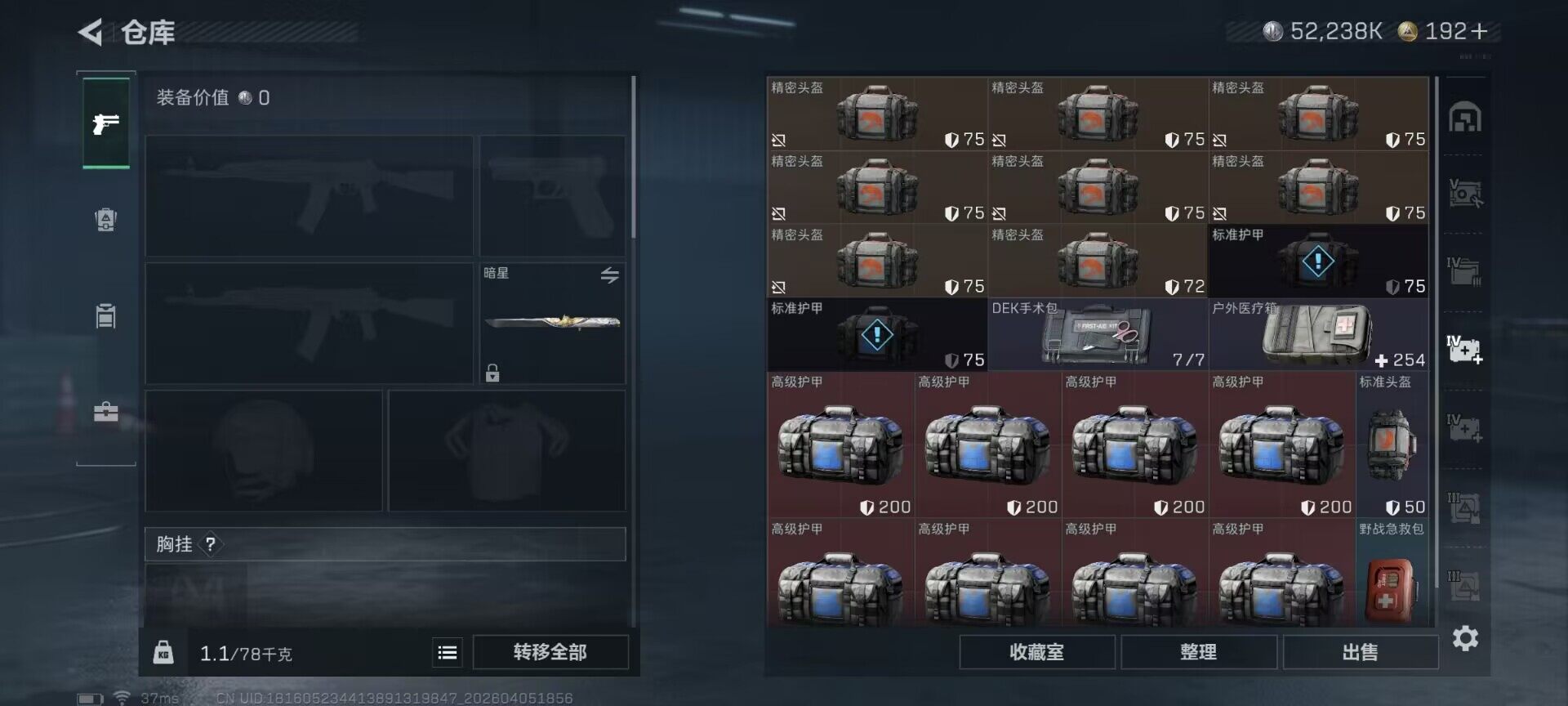The width and height of the screenshot is (1568, 706).
Task: Add currency with the plus next to 192
Action: coord(1479,31)
